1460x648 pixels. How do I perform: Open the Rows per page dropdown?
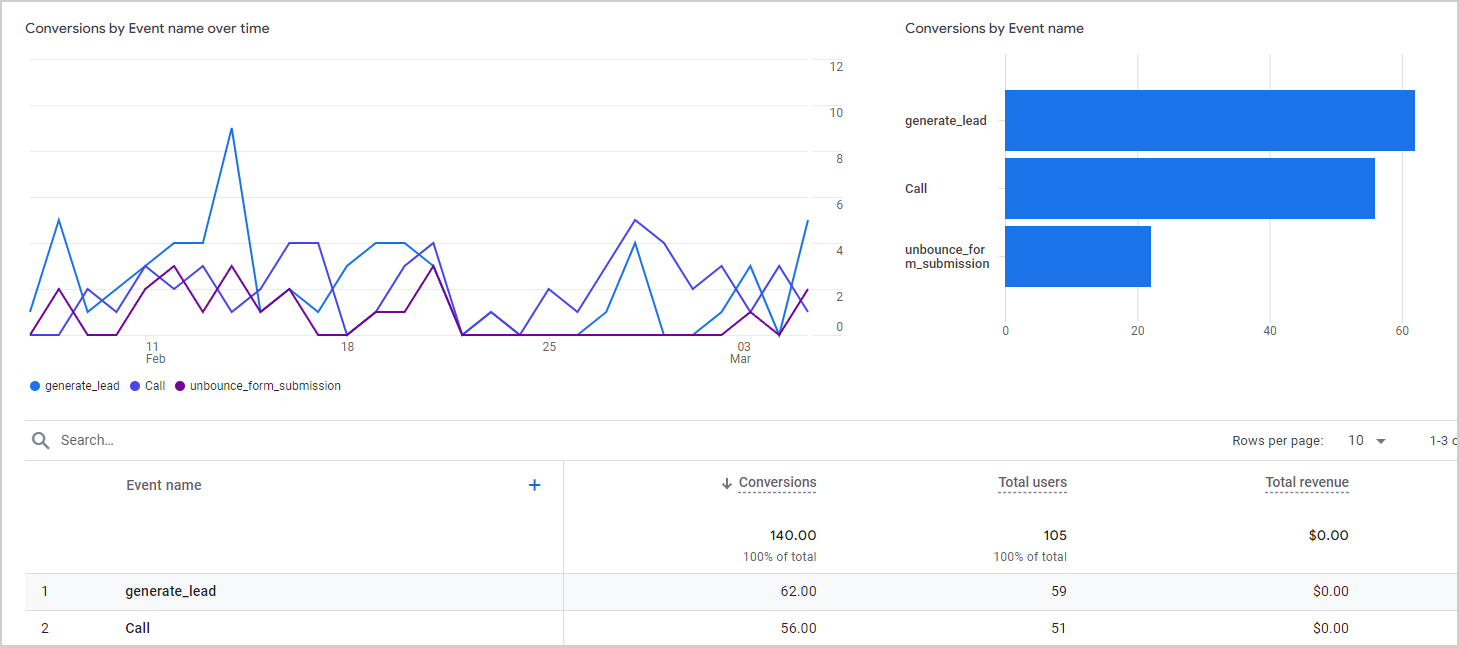pyautogui.click(x=1367, y=441)
